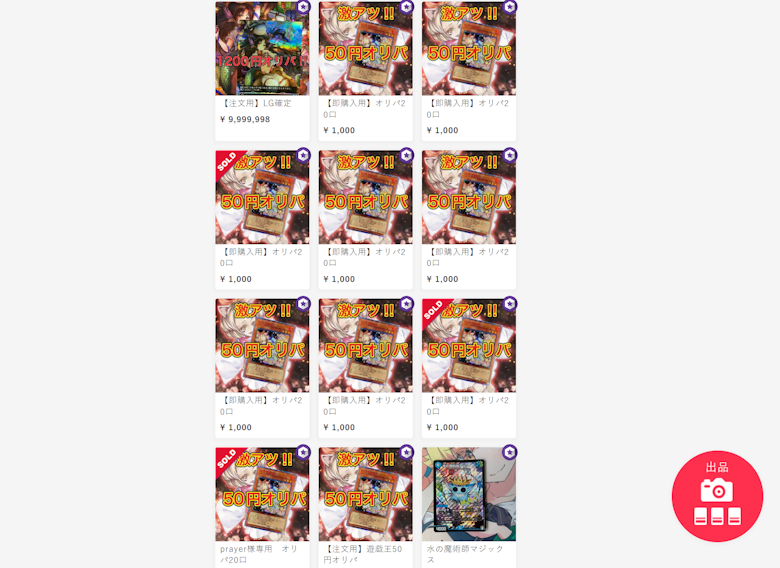
Task: Open the third-row first 50円オリパ image
Action: click(262, 345)
